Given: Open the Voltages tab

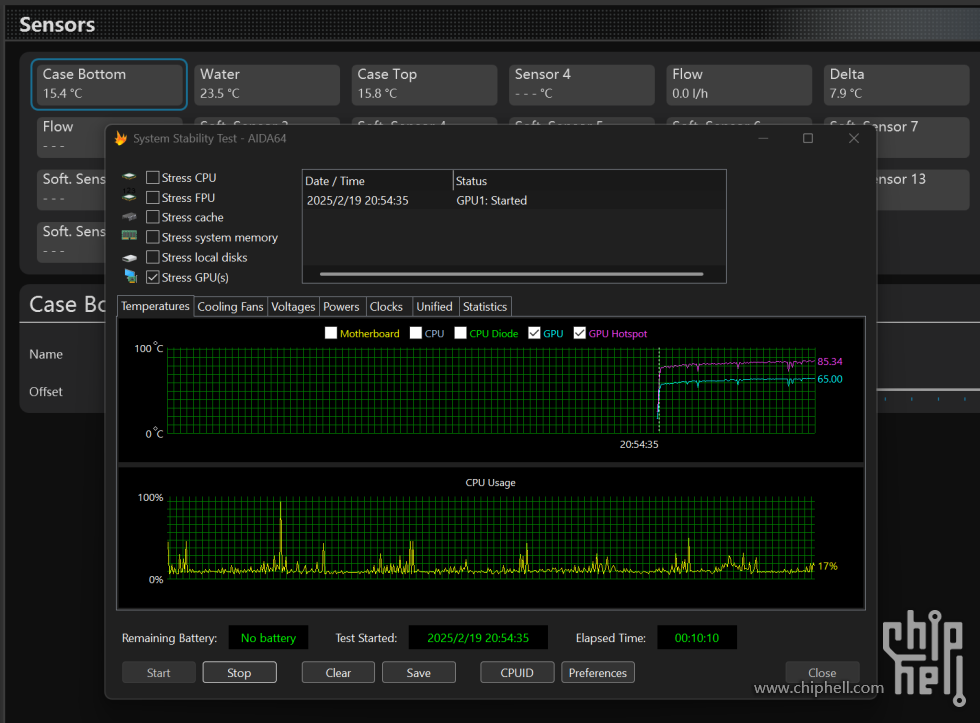Looking at the screenshot, I should click(293, 307).
